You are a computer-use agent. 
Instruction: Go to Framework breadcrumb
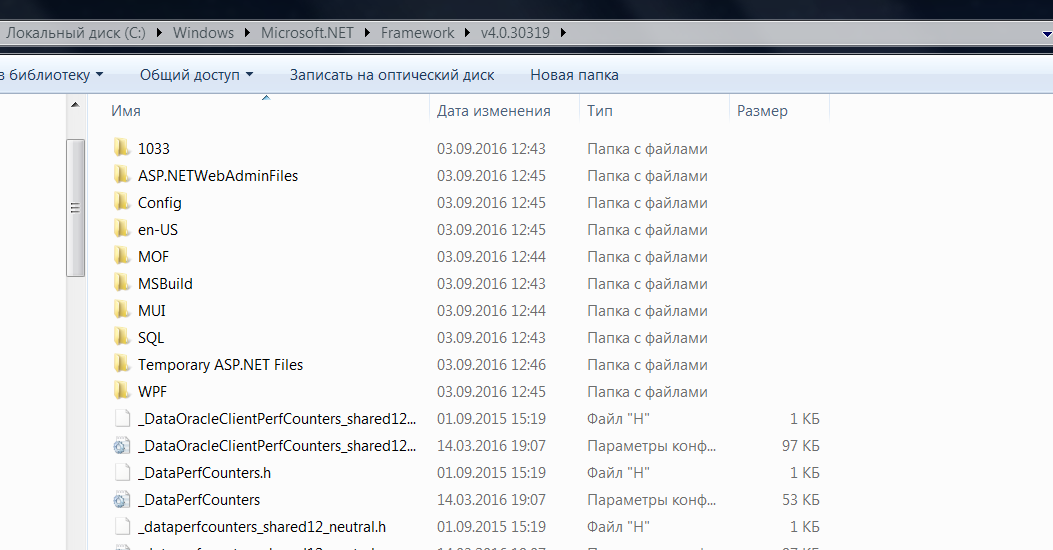point(417,32)
